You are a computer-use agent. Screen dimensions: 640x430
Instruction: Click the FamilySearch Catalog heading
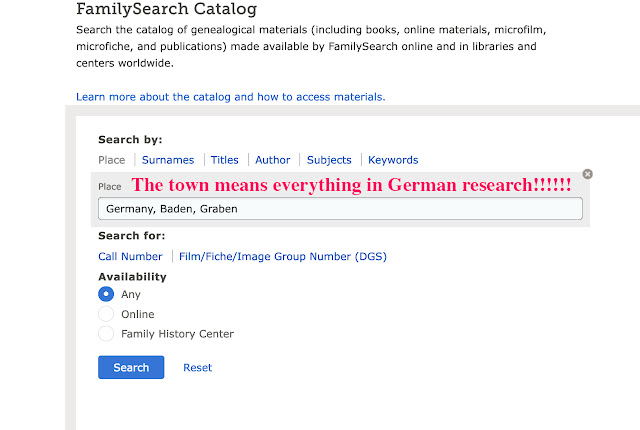[x=167, y=9]
